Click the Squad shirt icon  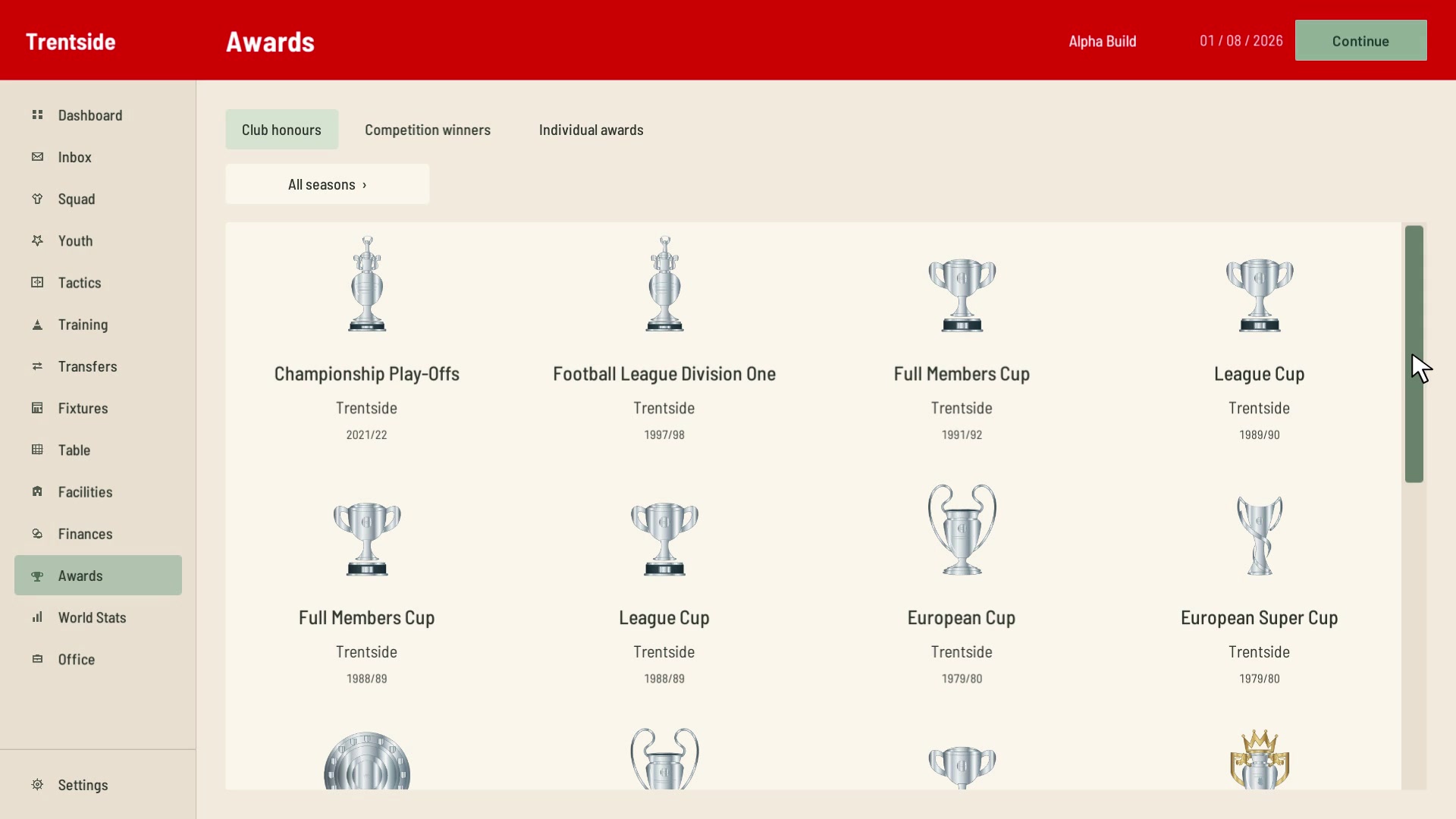[x=37, y=199]
